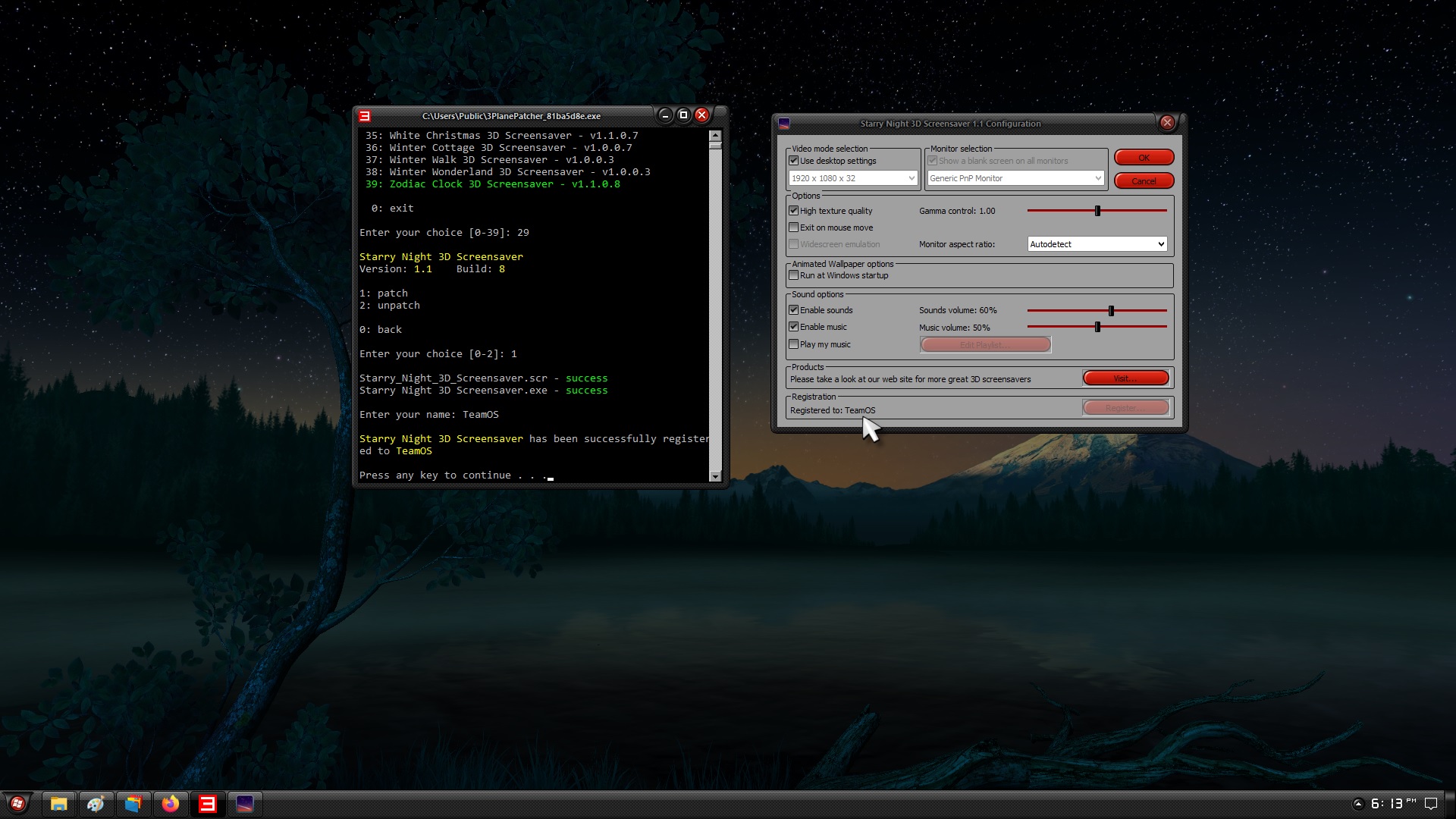The height and width of the screenshot is (819, 1456).
Task: Close the Starry Night Configuration dialog
Action: (1167, 123)
